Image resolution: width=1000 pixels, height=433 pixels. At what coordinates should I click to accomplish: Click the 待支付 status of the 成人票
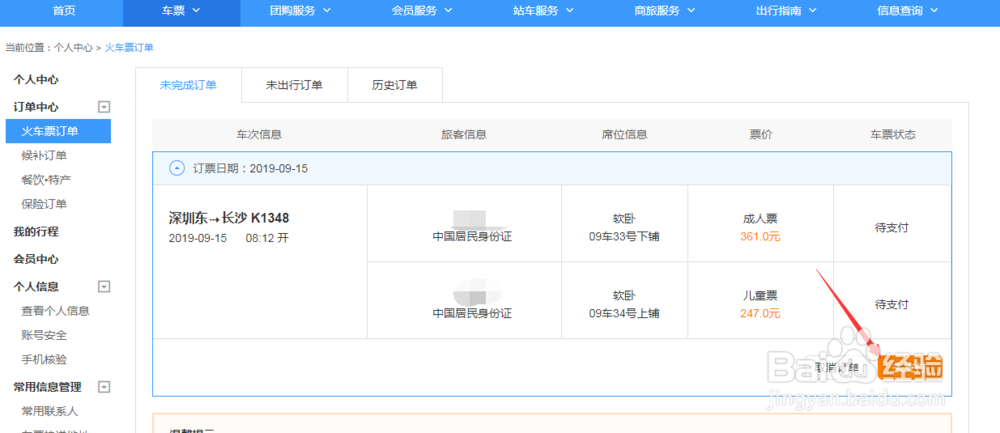892,228
